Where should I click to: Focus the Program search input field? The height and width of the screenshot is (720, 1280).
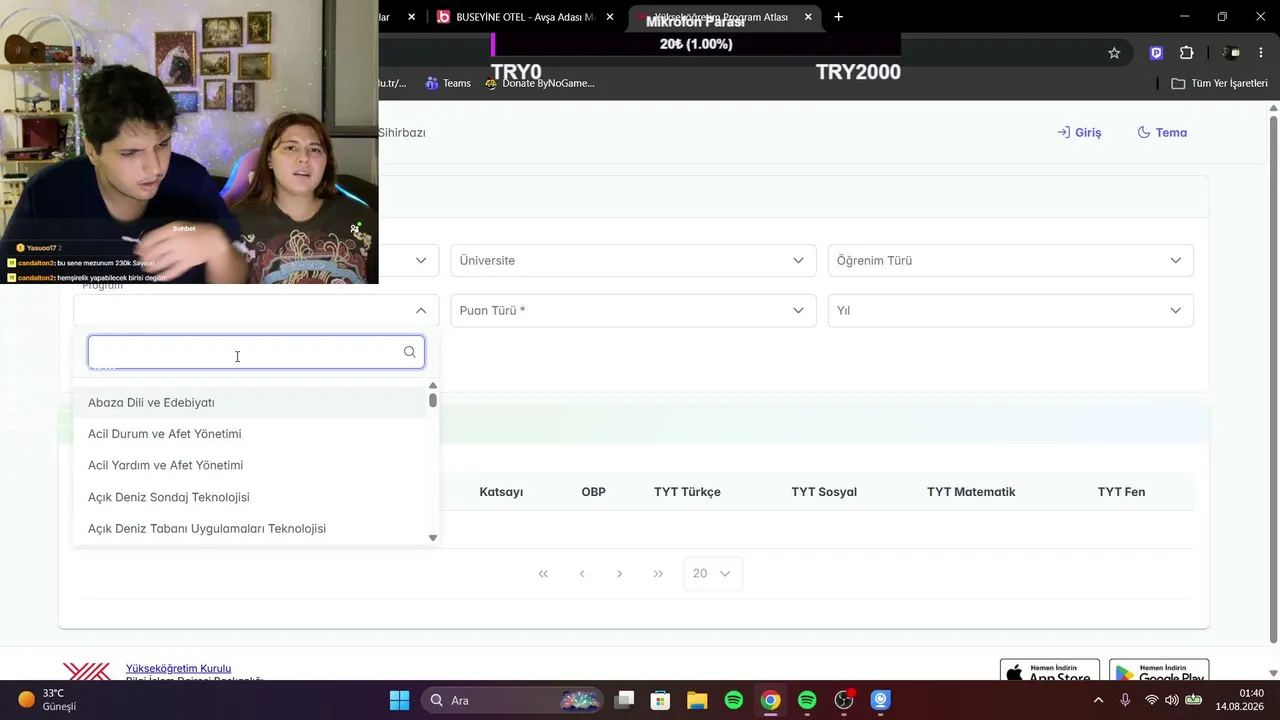pyautogui.click(x=256, y=352)
